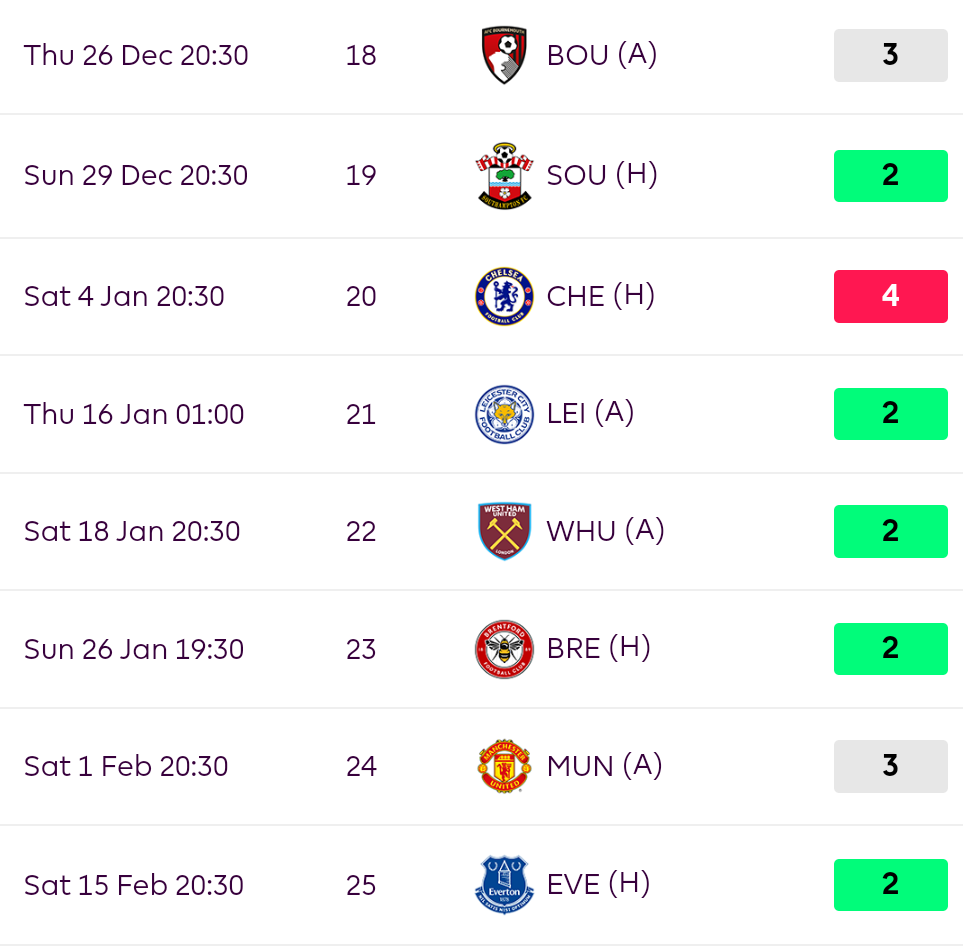963x949 pixels.
Task: Click the Bournemouth club crest
Action: pyautogui.click(x=504, y=55)
